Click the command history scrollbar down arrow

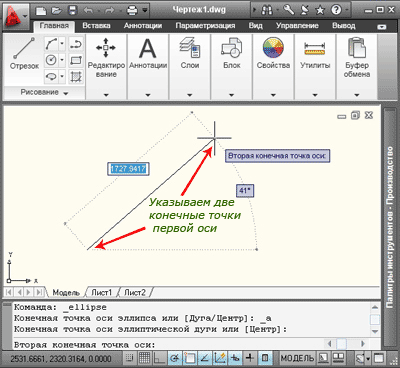375,331
